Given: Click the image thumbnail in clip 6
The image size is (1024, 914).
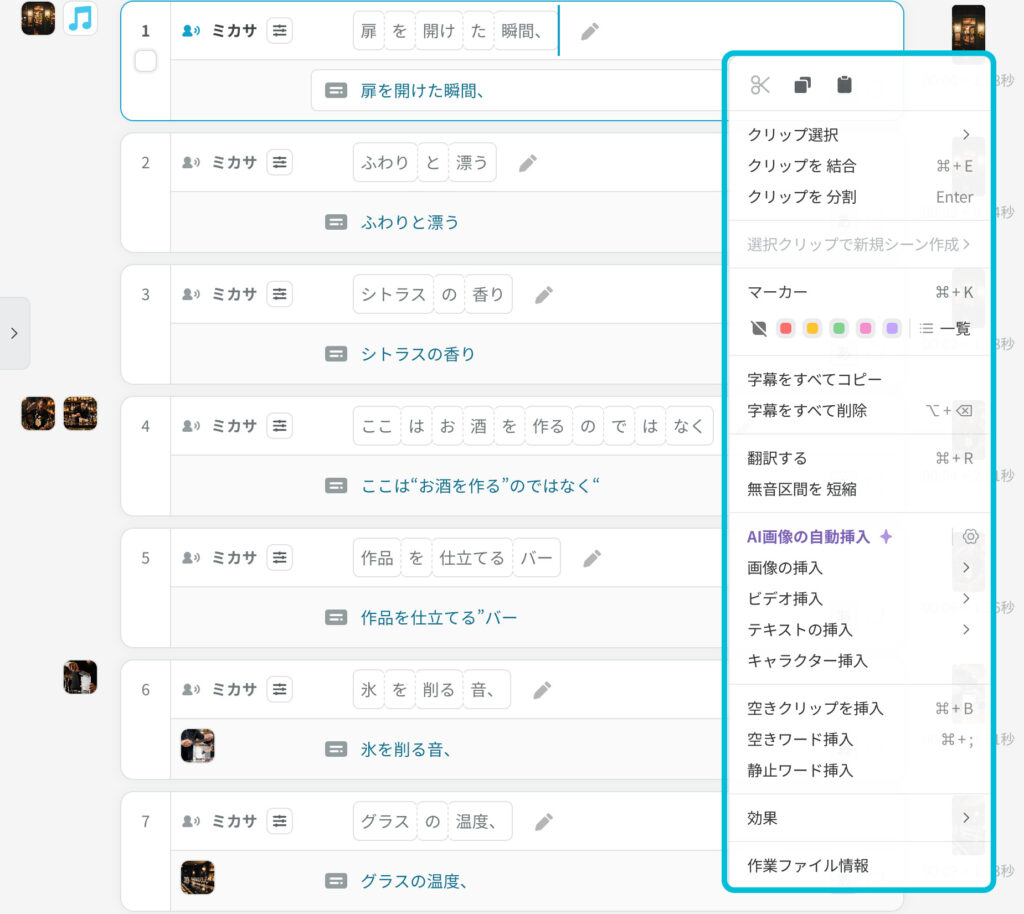Looking at the screenshot, I should 197,746.
